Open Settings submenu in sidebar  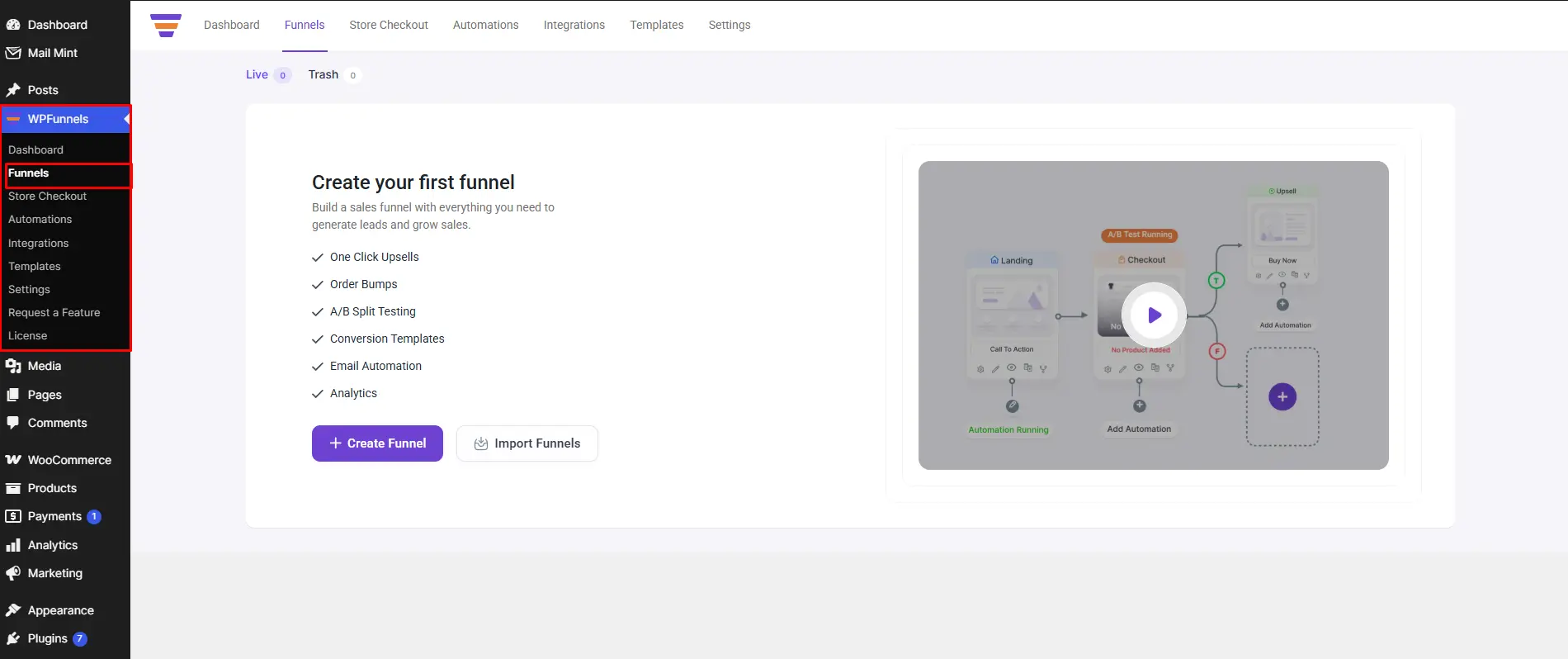coord(29,289)
